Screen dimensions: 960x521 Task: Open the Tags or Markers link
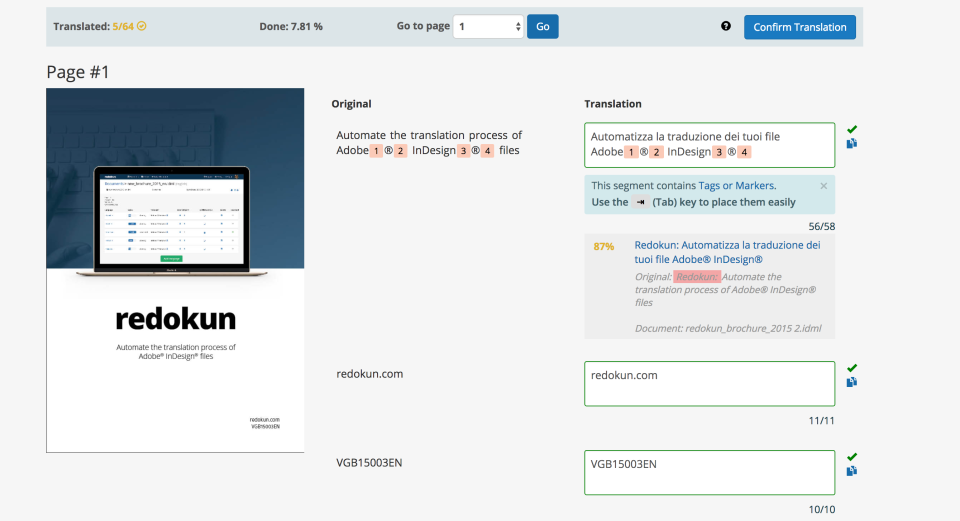tap(737, 186)
